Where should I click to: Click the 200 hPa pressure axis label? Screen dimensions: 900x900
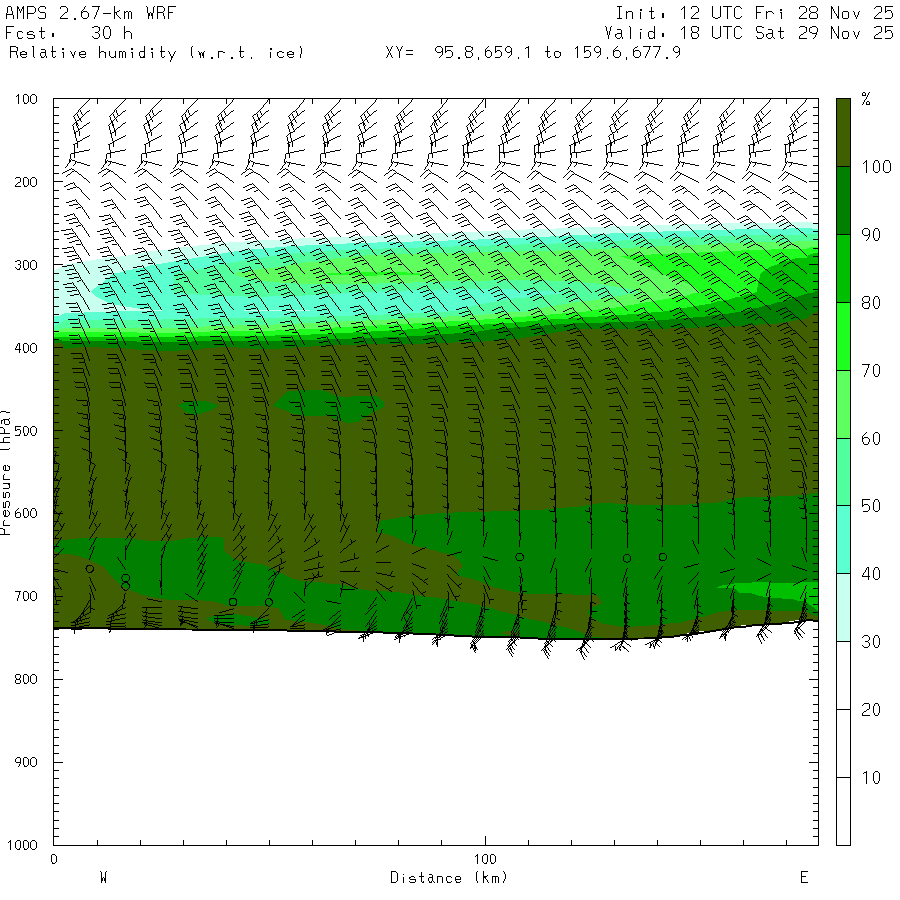tap(26, 182)
